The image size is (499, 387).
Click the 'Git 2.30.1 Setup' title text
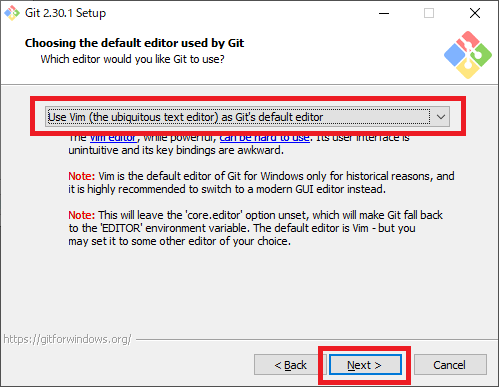click(x=65, y=13)
